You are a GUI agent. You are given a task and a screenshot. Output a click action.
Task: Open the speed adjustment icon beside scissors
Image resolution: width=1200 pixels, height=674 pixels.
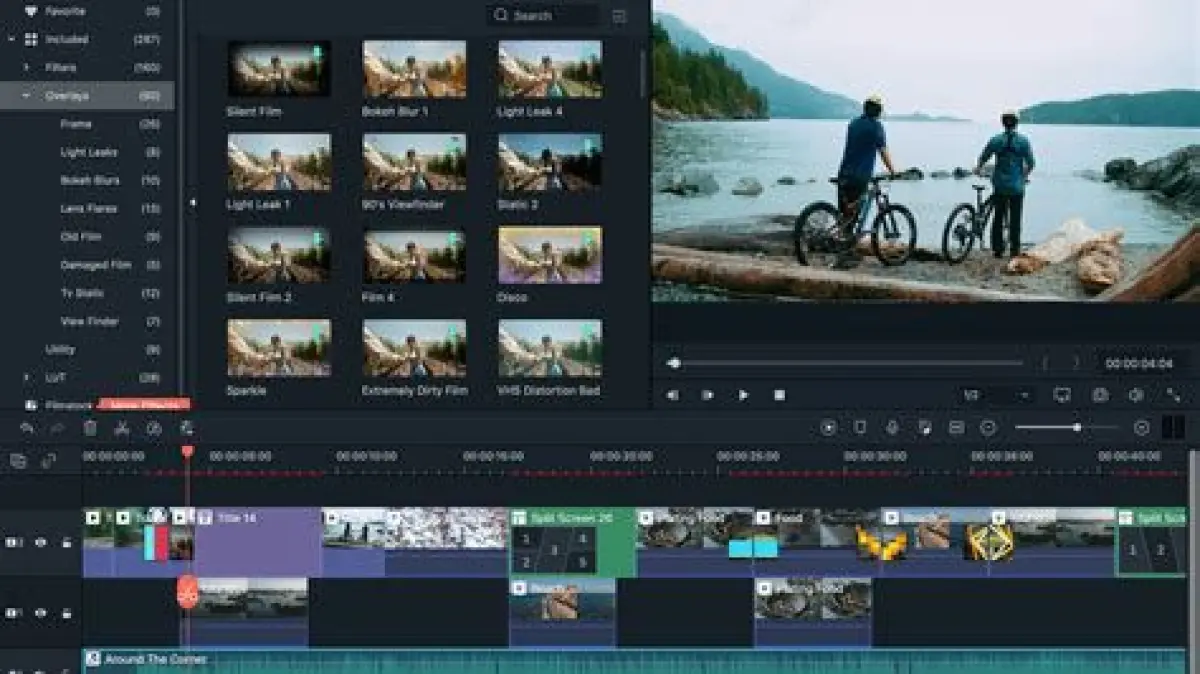tap(153, 428)
